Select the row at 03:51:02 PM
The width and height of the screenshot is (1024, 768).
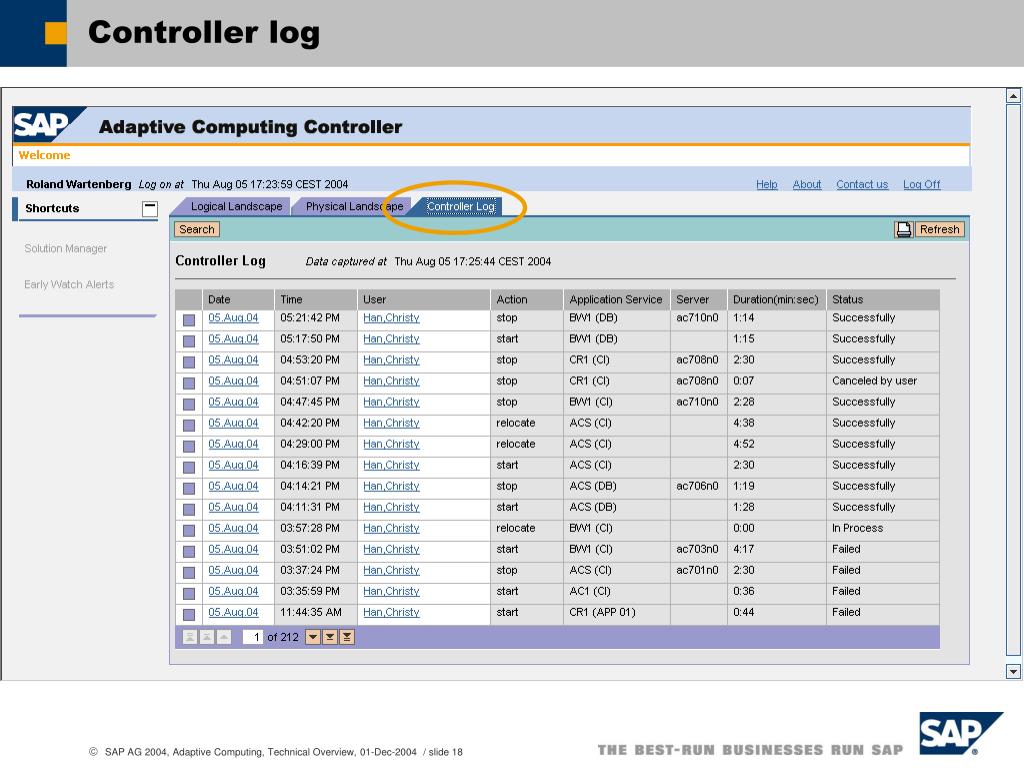point(189,552)
